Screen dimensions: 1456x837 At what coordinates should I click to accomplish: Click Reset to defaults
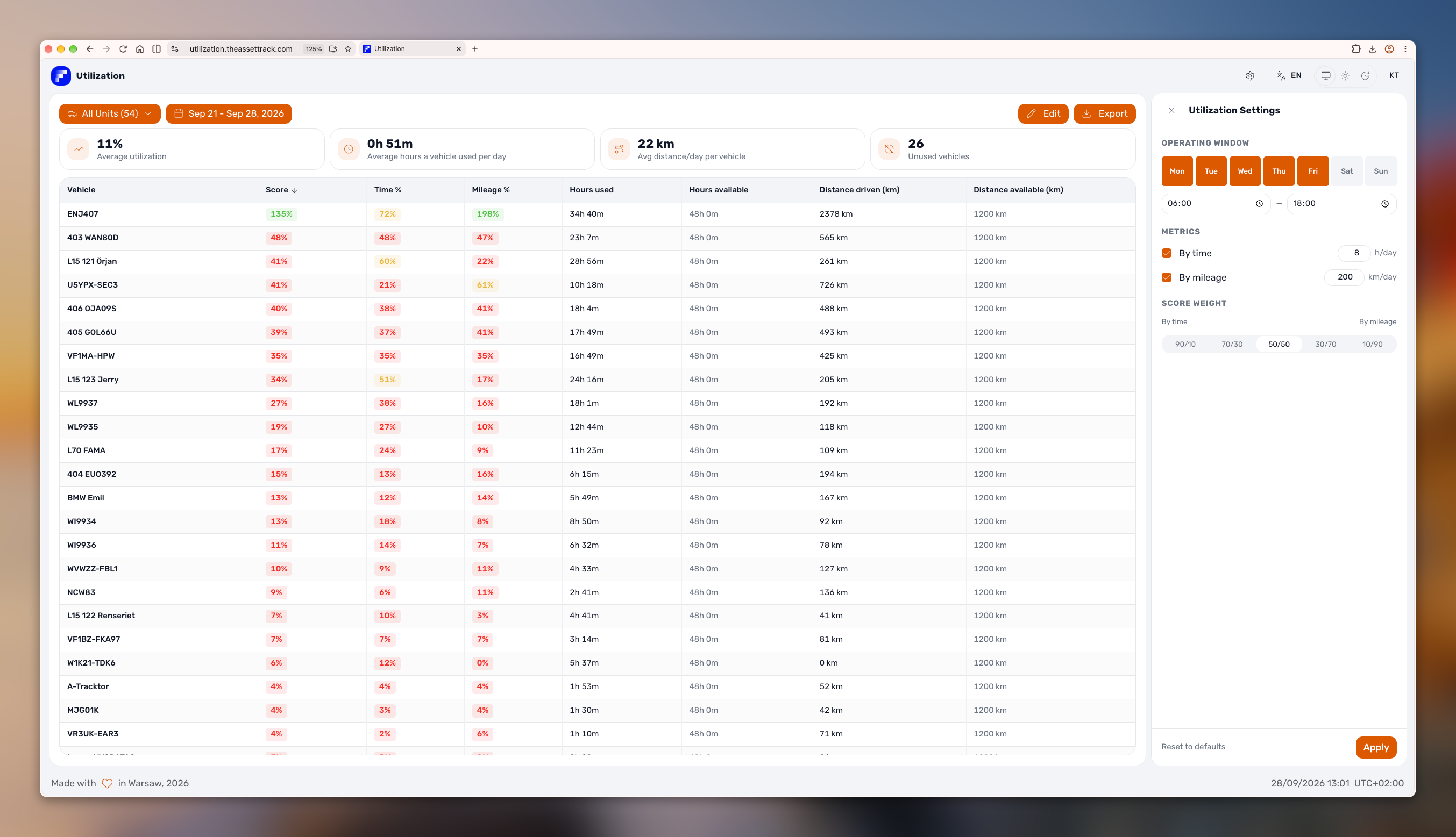tap(1193, 747)
